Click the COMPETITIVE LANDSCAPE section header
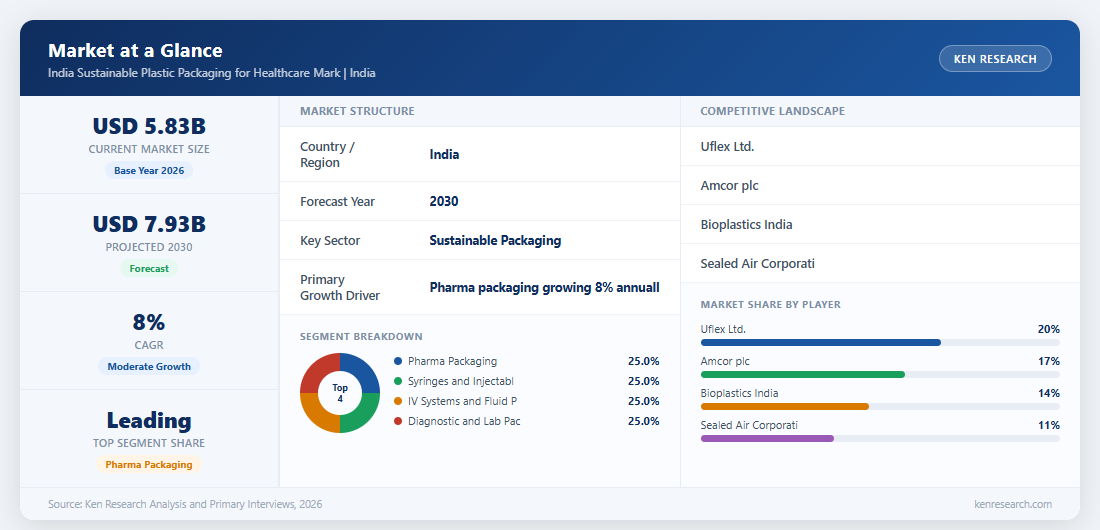The image size is (1100, 530). (772, 111)
